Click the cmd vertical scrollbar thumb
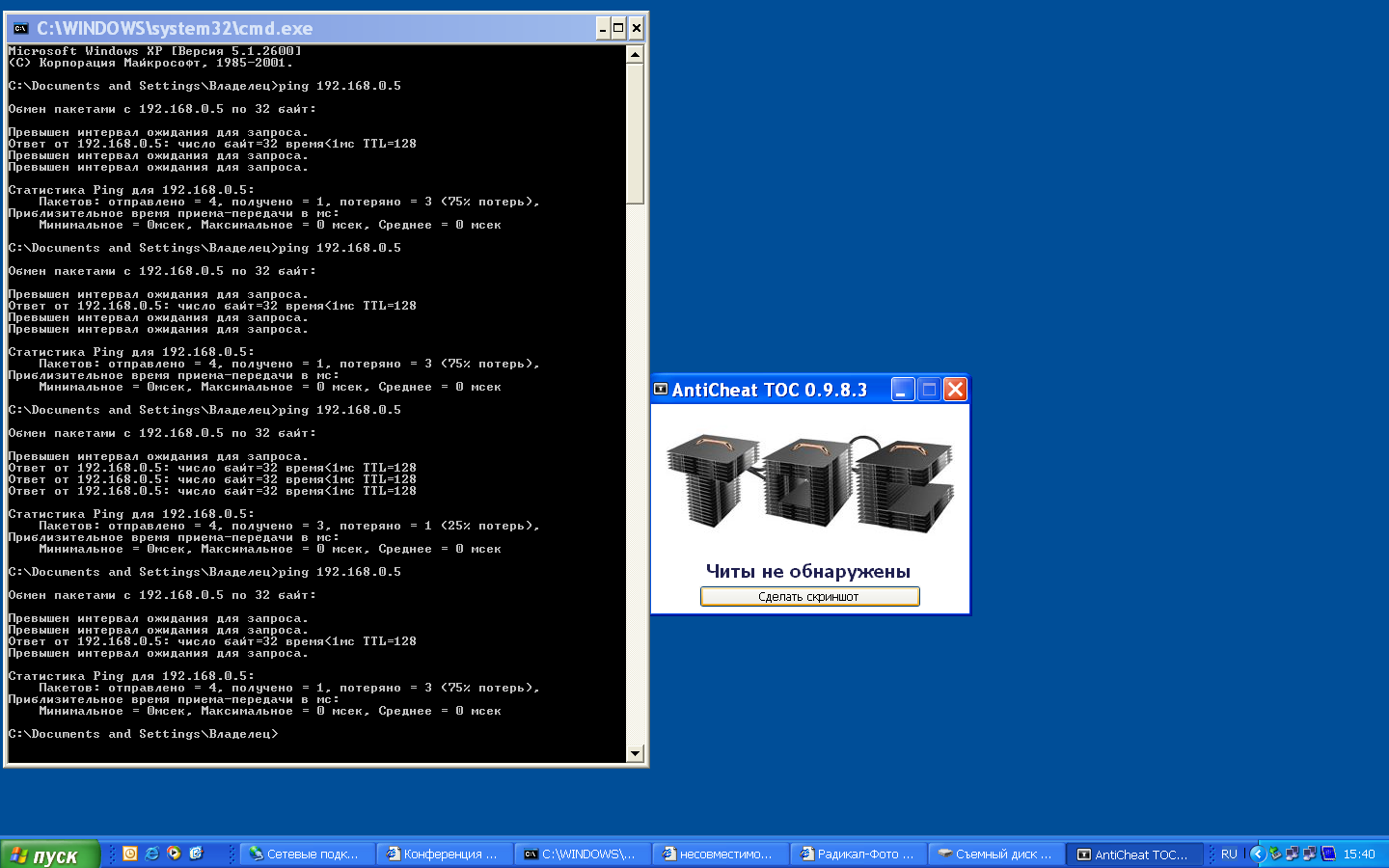The width and height of the screenshot is (1389, 868). [x=635, y=134]
